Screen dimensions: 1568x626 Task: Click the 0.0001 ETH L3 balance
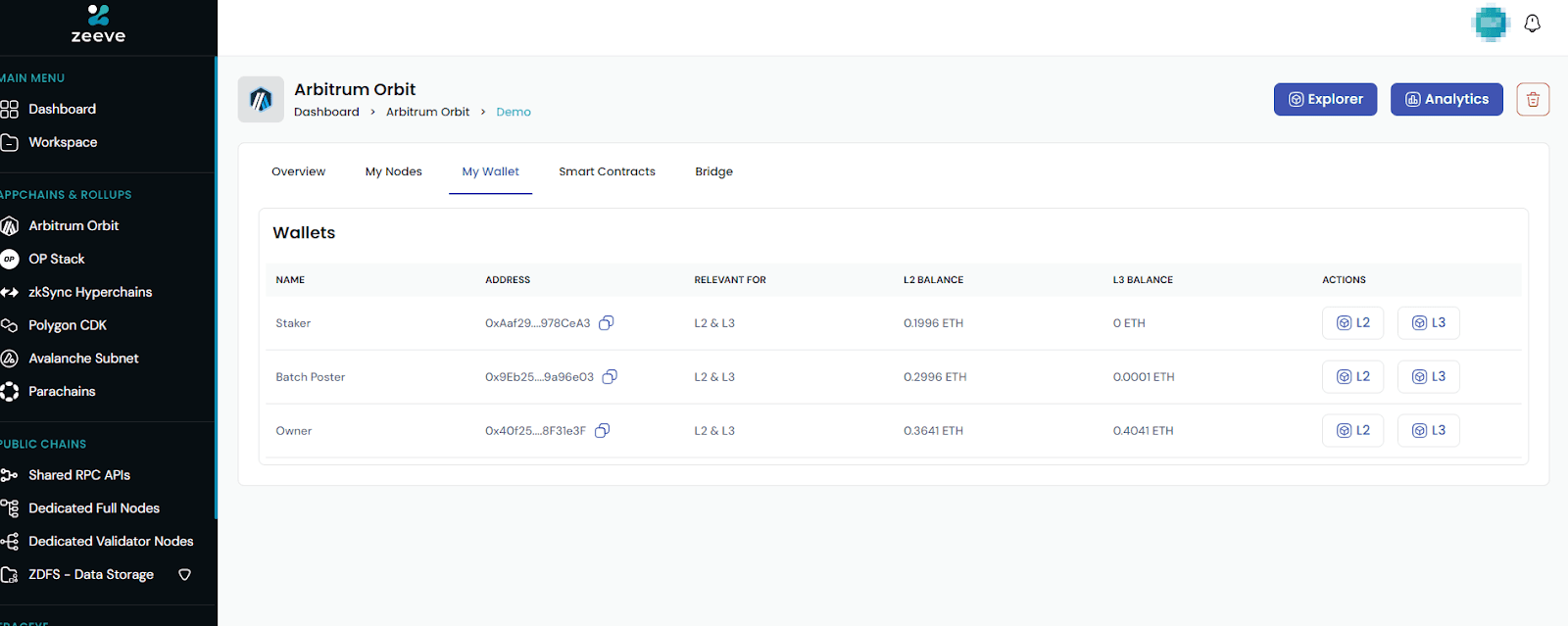[x=1144, y=377]
